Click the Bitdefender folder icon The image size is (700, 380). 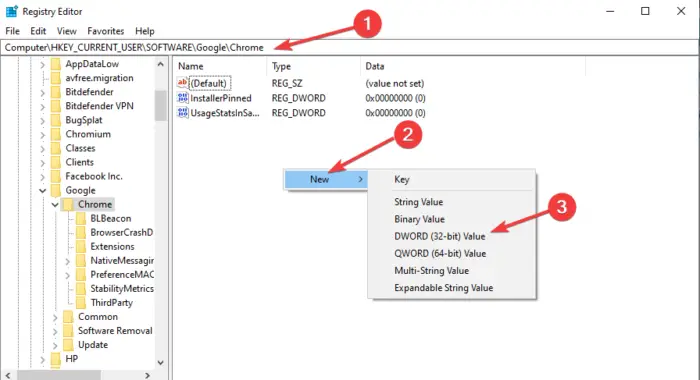(56, 92)
